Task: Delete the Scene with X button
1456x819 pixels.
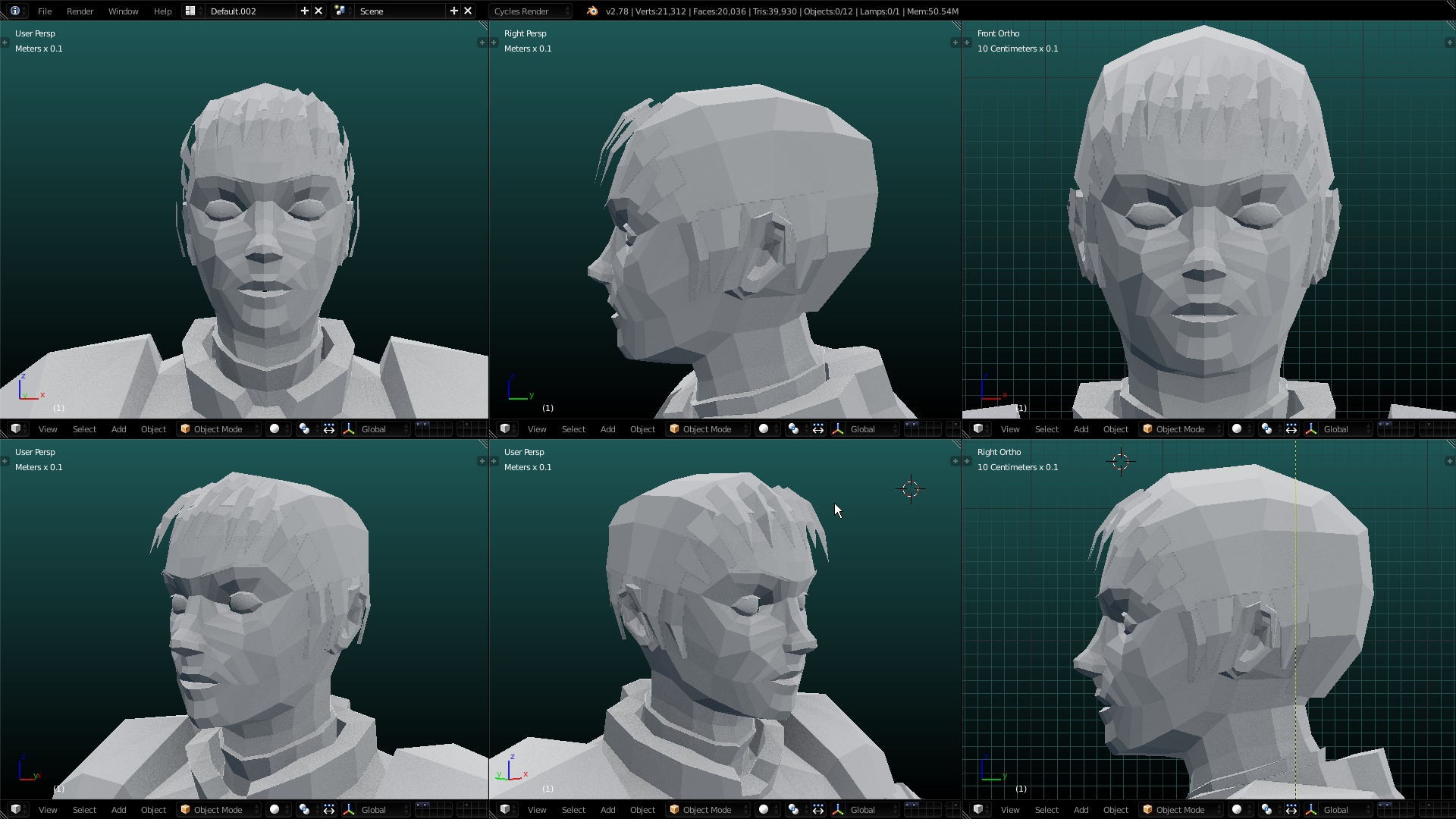Action: coord(468,11)
